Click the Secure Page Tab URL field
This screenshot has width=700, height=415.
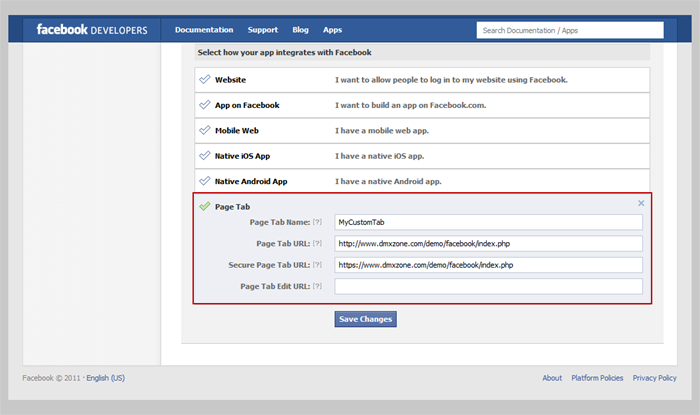coord(488,265)
